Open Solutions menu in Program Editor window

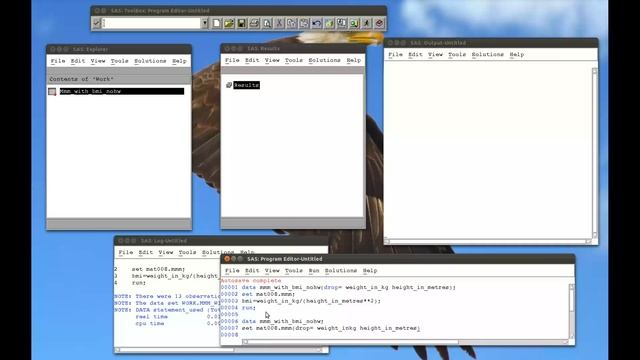[341, 271]
